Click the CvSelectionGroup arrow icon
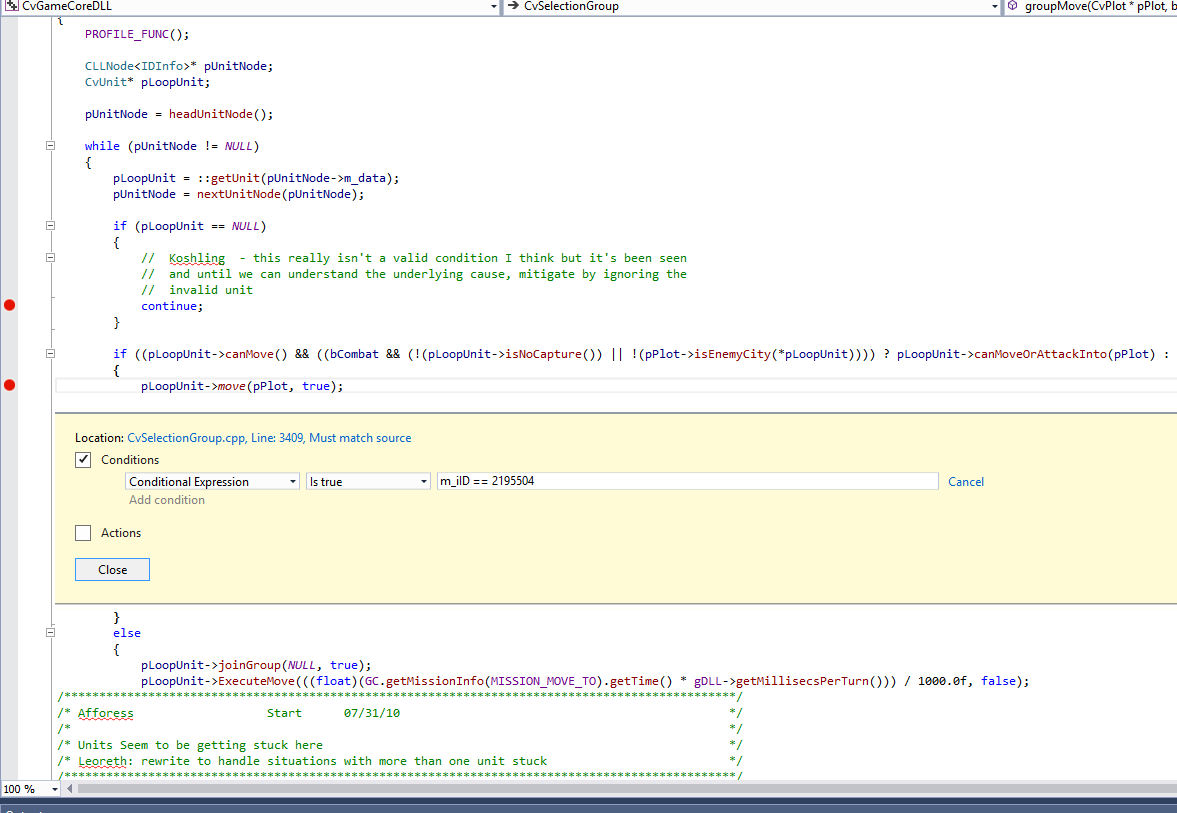Image resolution: width=1177 pixels, height=813 pixels. [x=513, y=6]
